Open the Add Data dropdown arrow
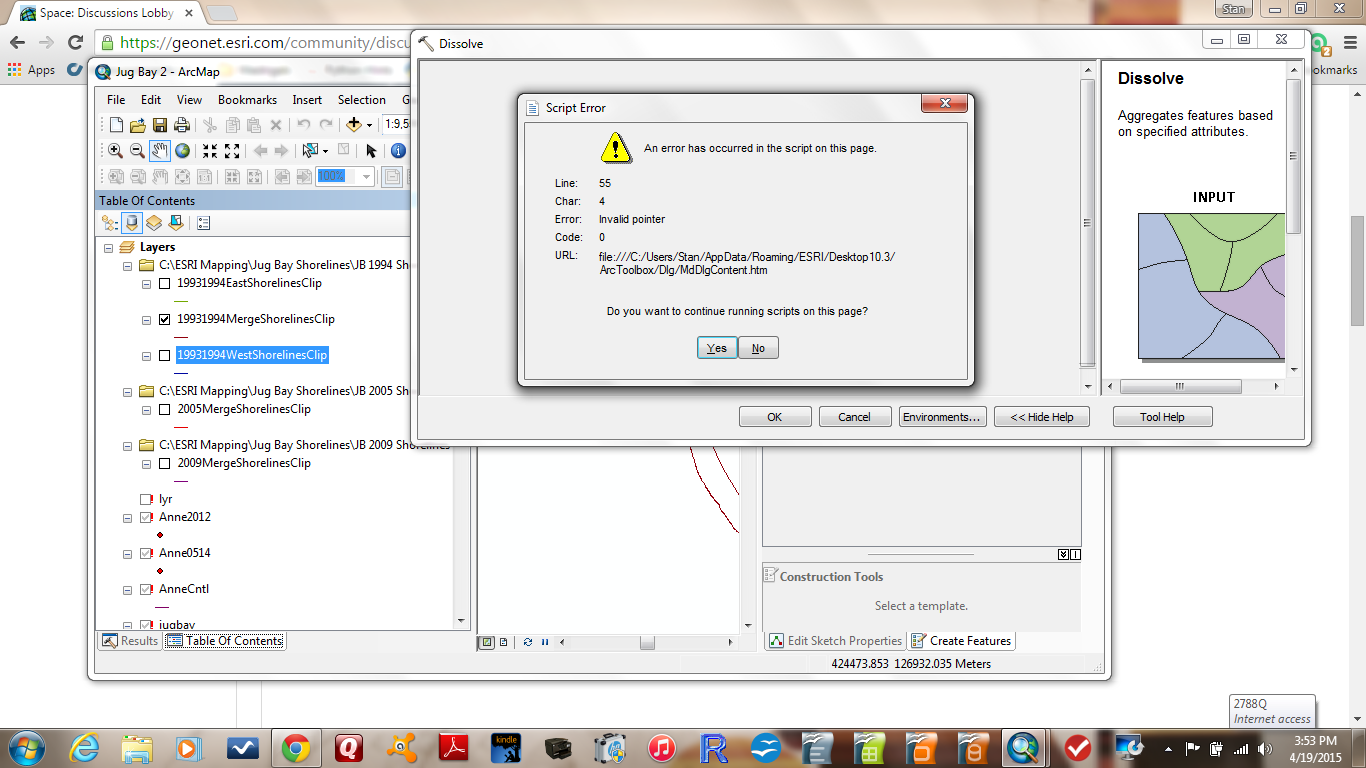 [369, 125]
